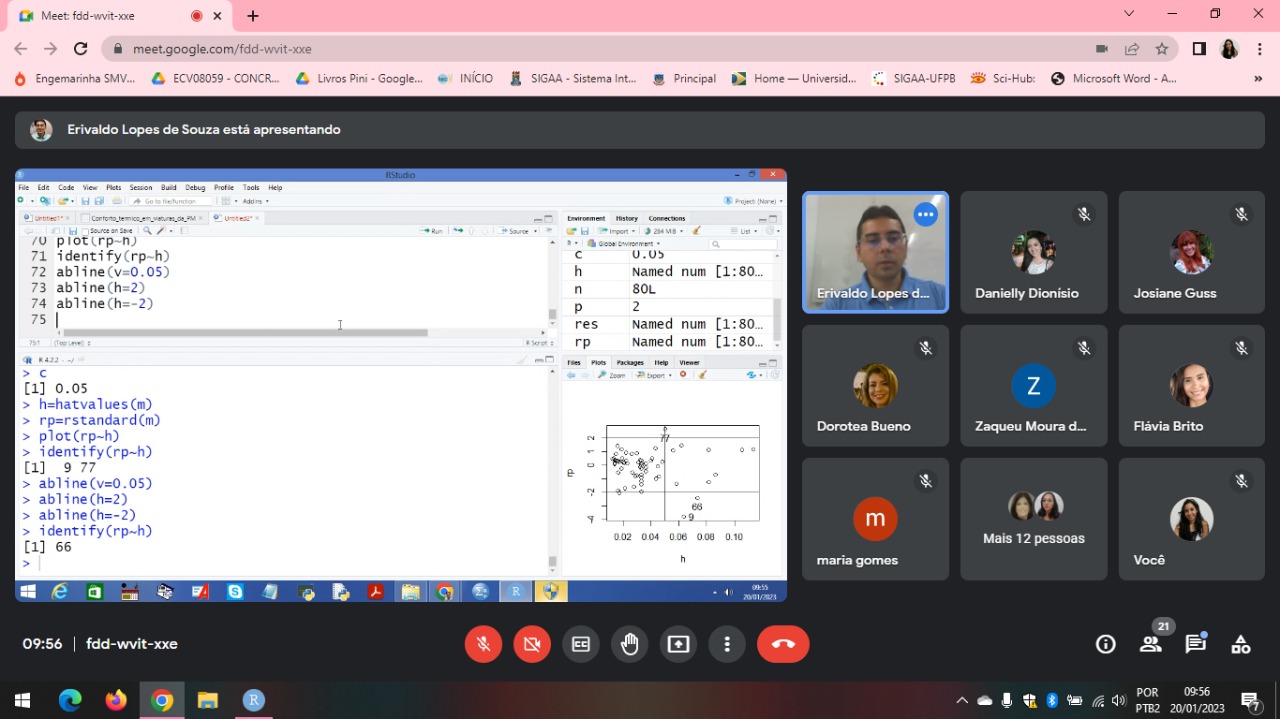Open the chat messages panel
Screen dimensions: 1280x719
point(1196,644)
